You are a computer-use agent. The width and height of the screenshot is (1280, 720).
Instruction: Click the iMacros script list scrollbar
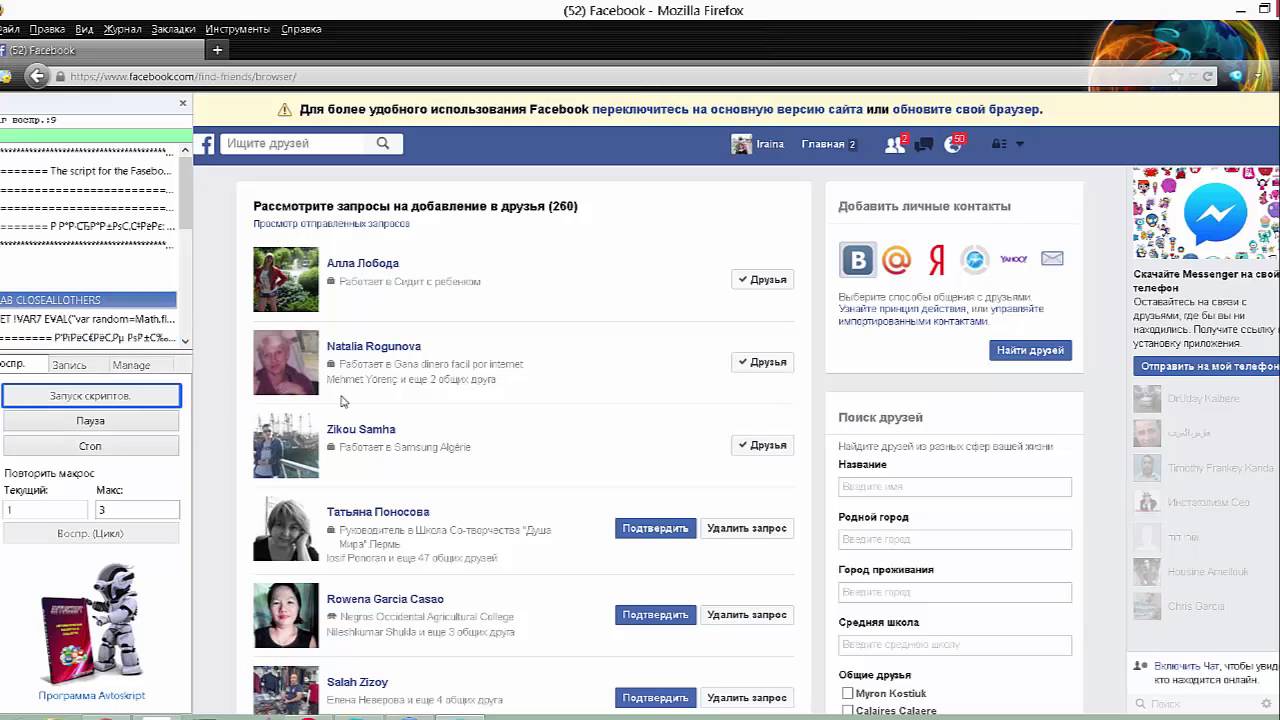click(185, 245)
